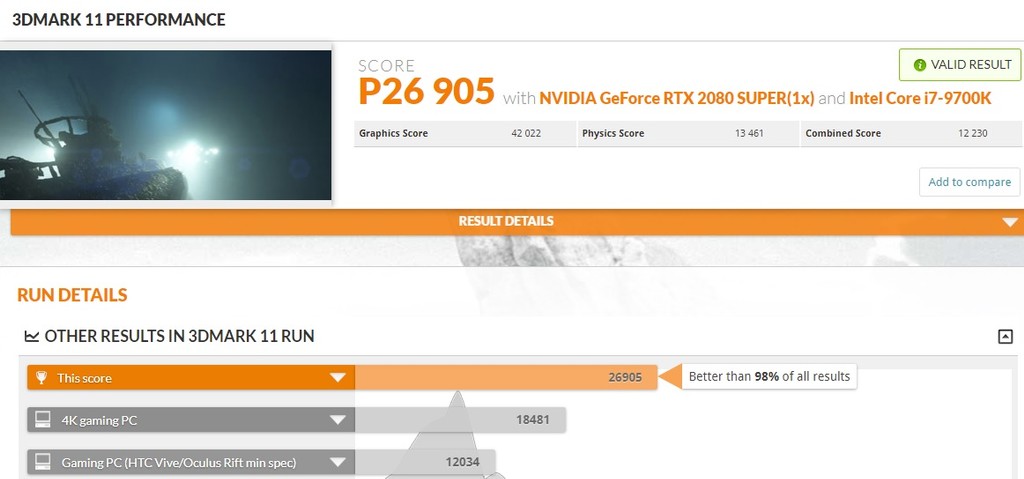
Task: Expand the 4K gaming PC dropdown arrow
Action: 338,420
